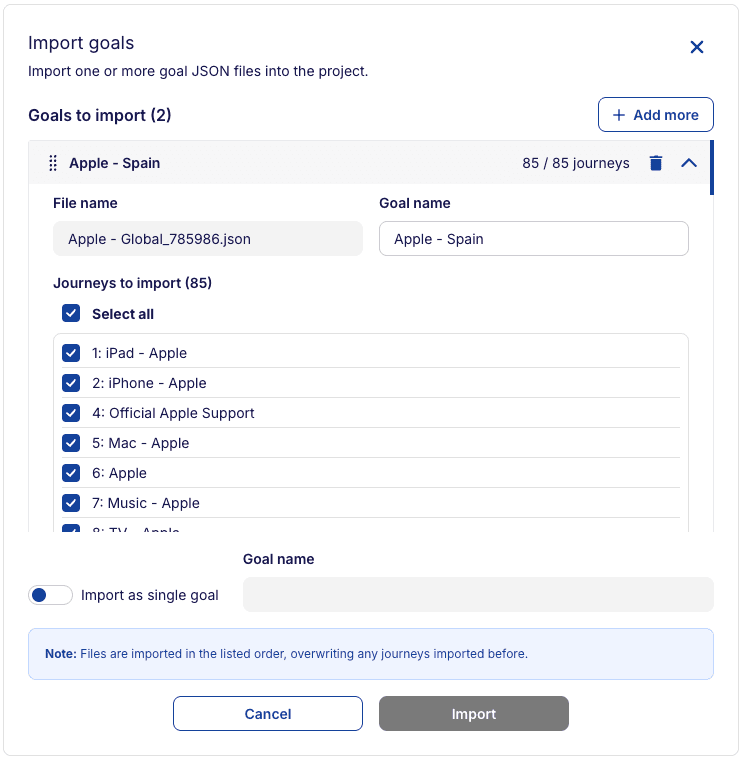Viewport: 743px width, 762px height.
Task: Close the Import goals dialog
Action: tap(696, 47)
